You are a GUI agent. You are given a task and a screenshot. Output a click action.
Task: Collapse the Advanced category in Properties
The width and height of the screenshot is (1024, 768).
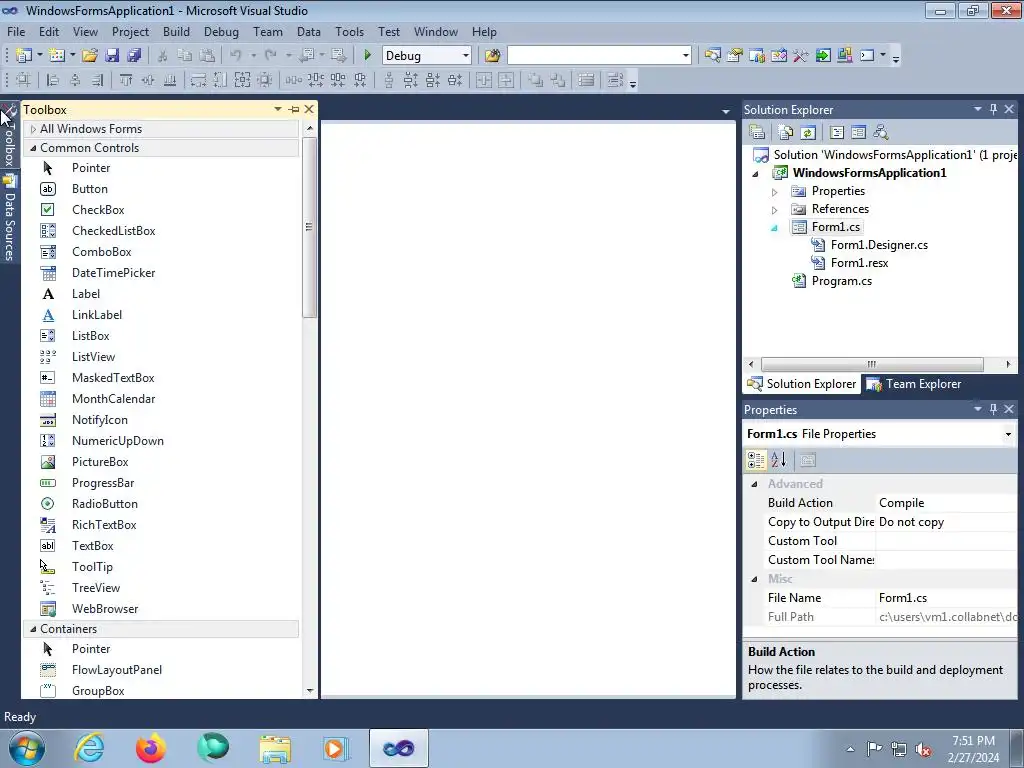coord(754,484)
